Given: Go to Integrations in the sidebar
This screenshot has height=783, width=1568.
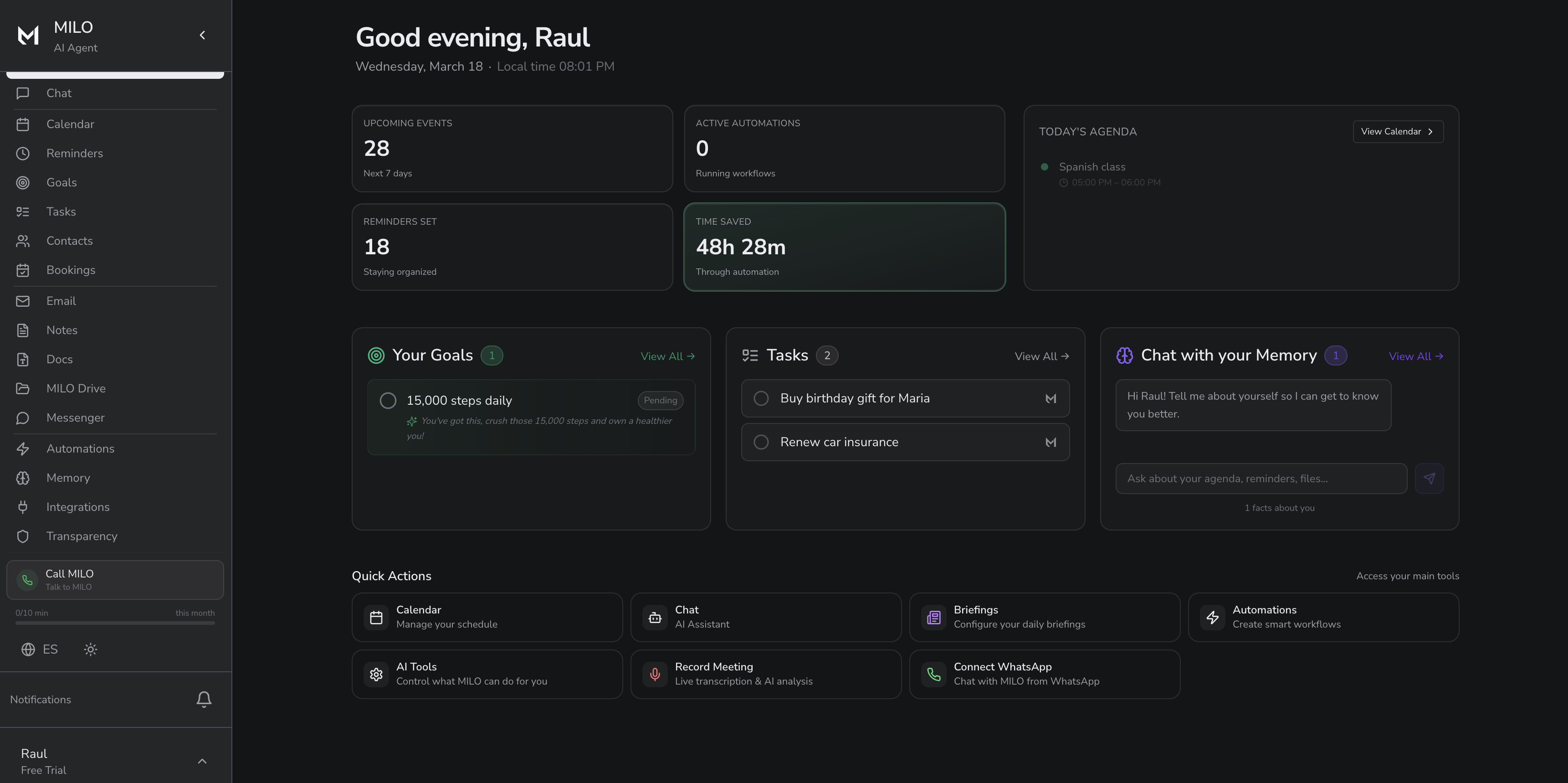Looking at the screenshot, I should [x=78, y=507].
